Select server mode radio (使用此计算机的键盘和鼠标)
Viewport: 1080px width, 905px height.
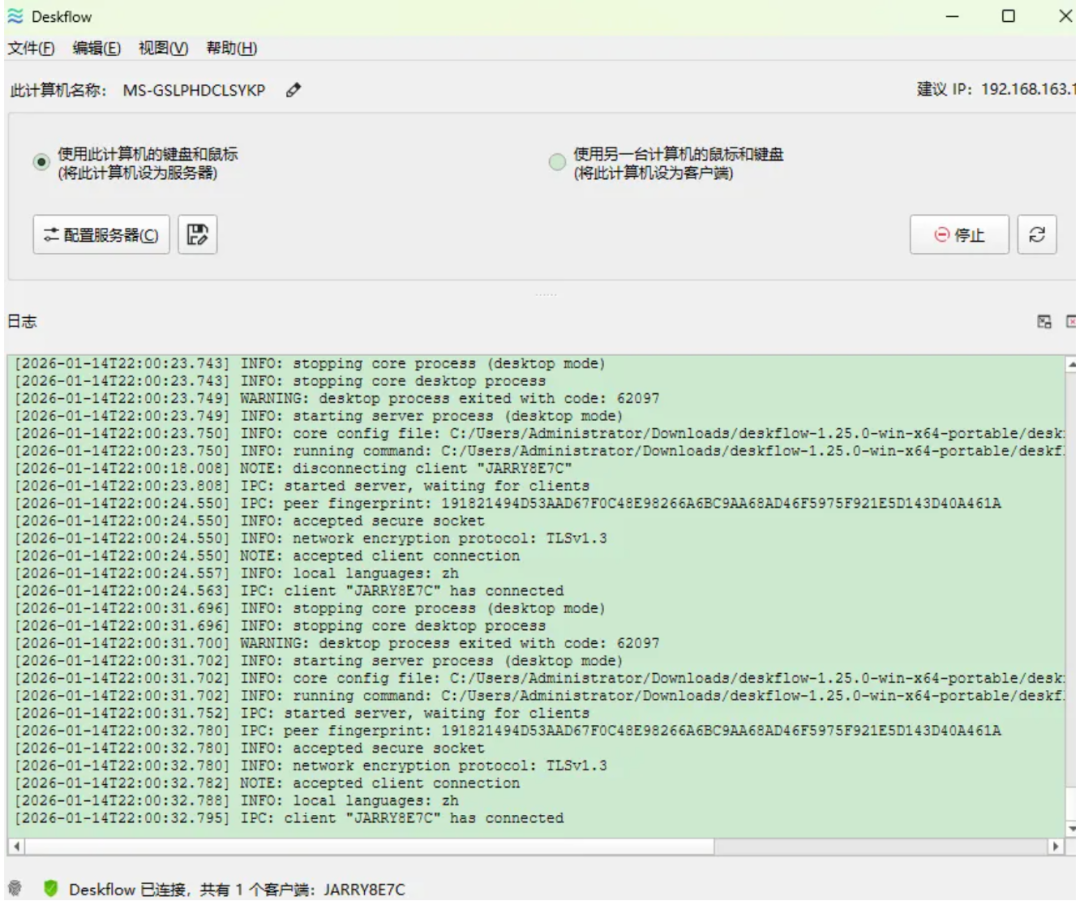41,162
